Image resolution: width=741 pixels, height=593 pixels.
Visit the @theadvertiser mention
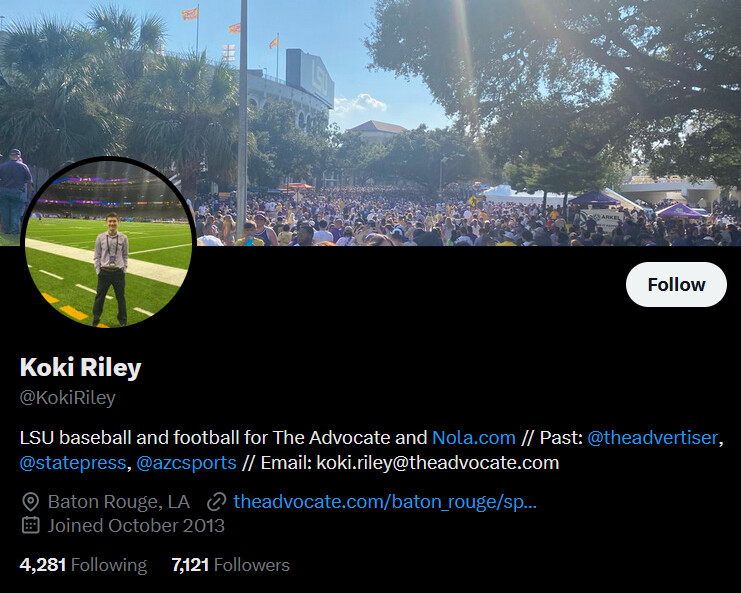point(652,438)
